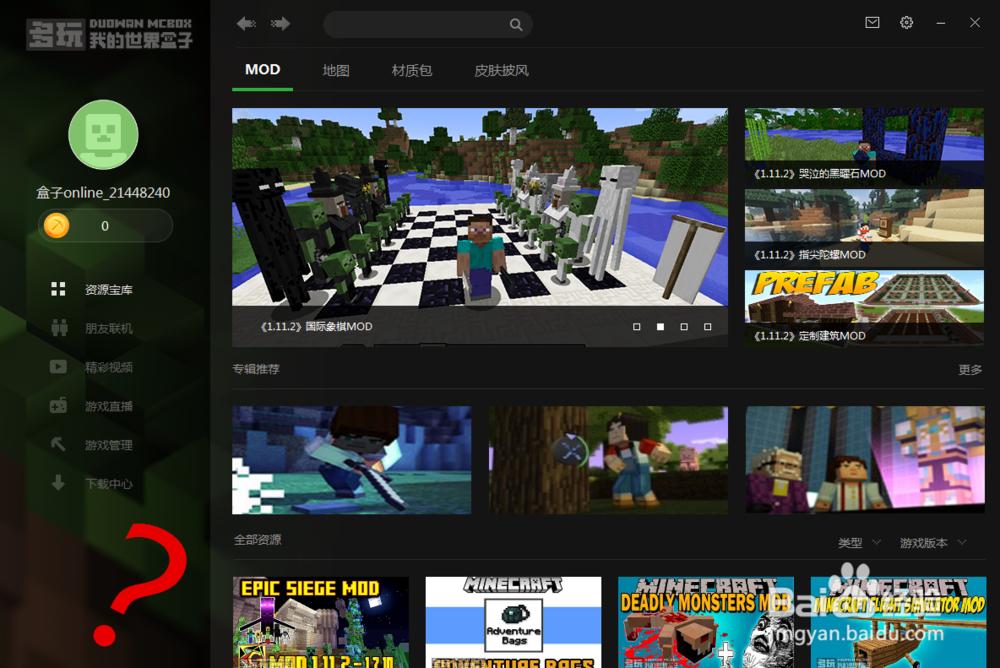The height and width of the screenshot is (668, 1000).
Task: Select the fourth carousel indicator dot
Action: coord(707,327)
